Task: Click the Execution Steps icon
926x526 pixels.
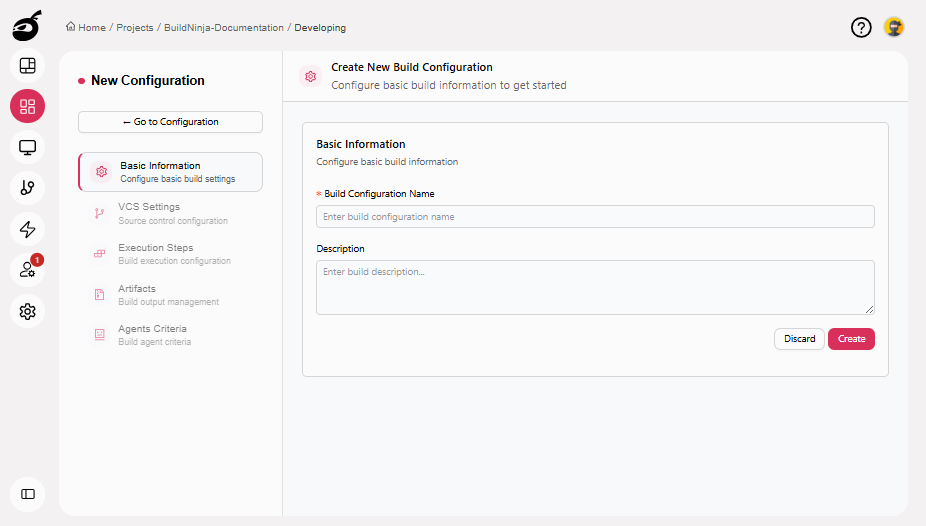Action: coord(99,254)
